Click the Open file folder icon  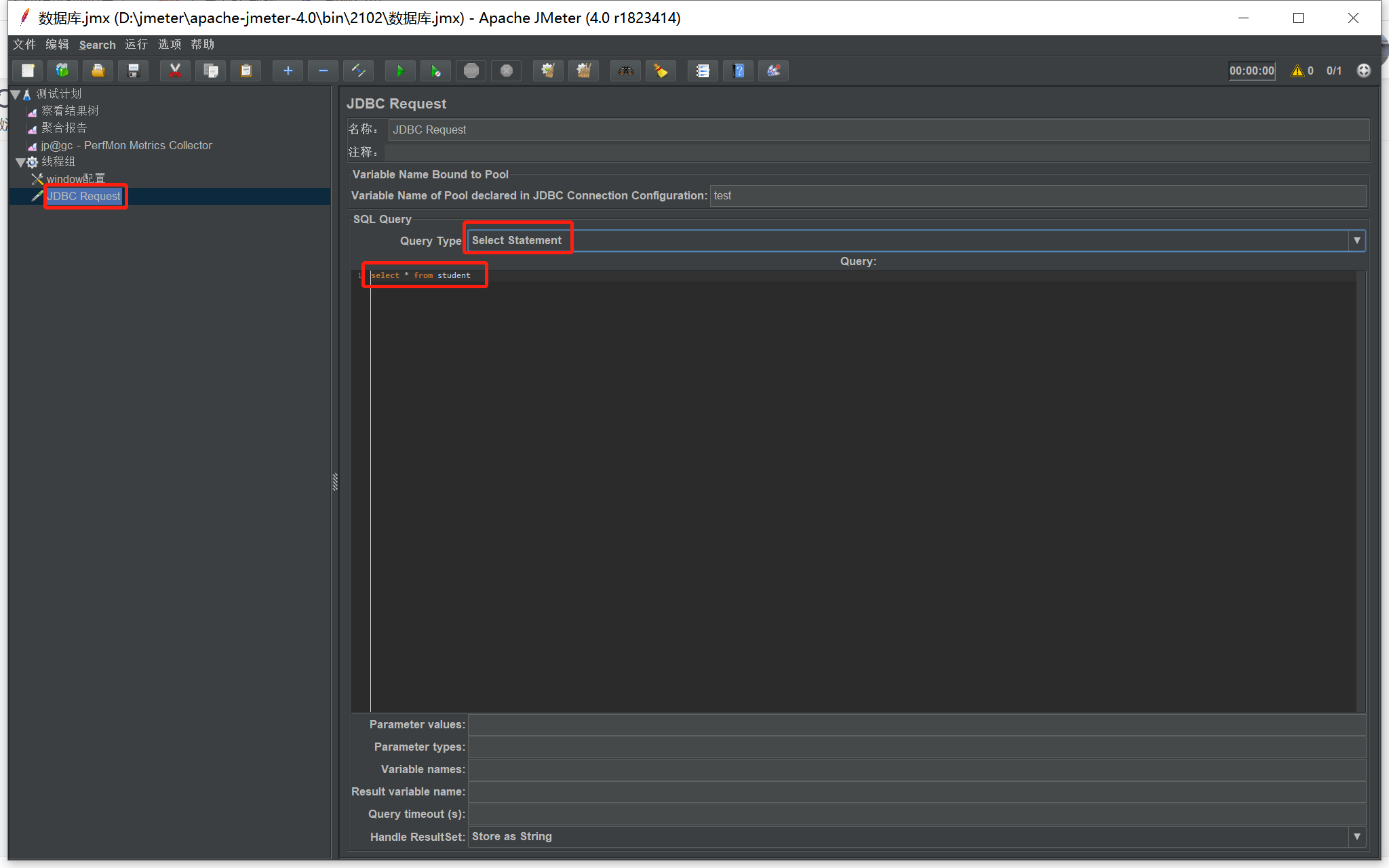click(98, 71)
